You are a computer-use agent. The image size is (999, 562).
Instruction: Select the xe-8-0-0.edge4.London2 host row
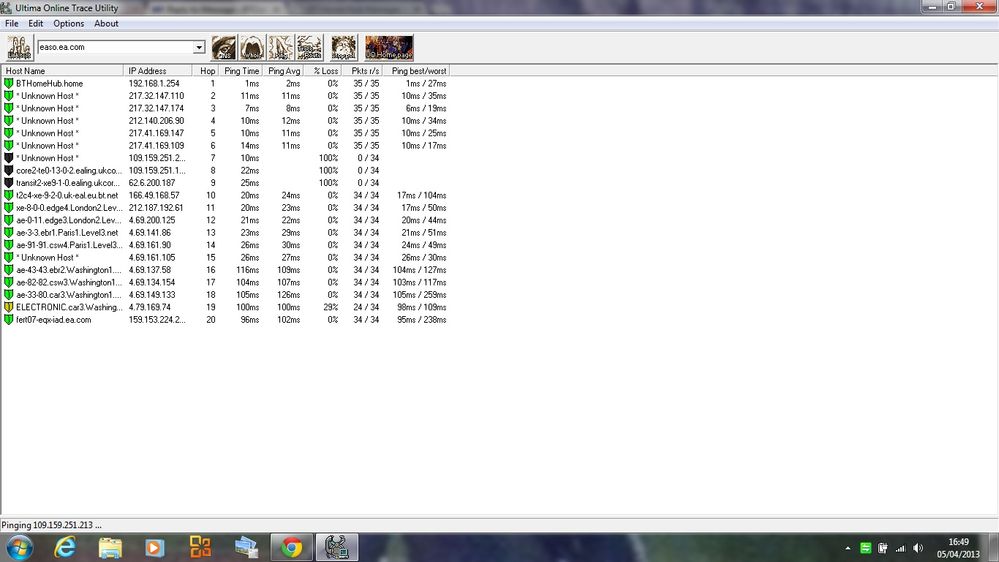pos(69,208)
